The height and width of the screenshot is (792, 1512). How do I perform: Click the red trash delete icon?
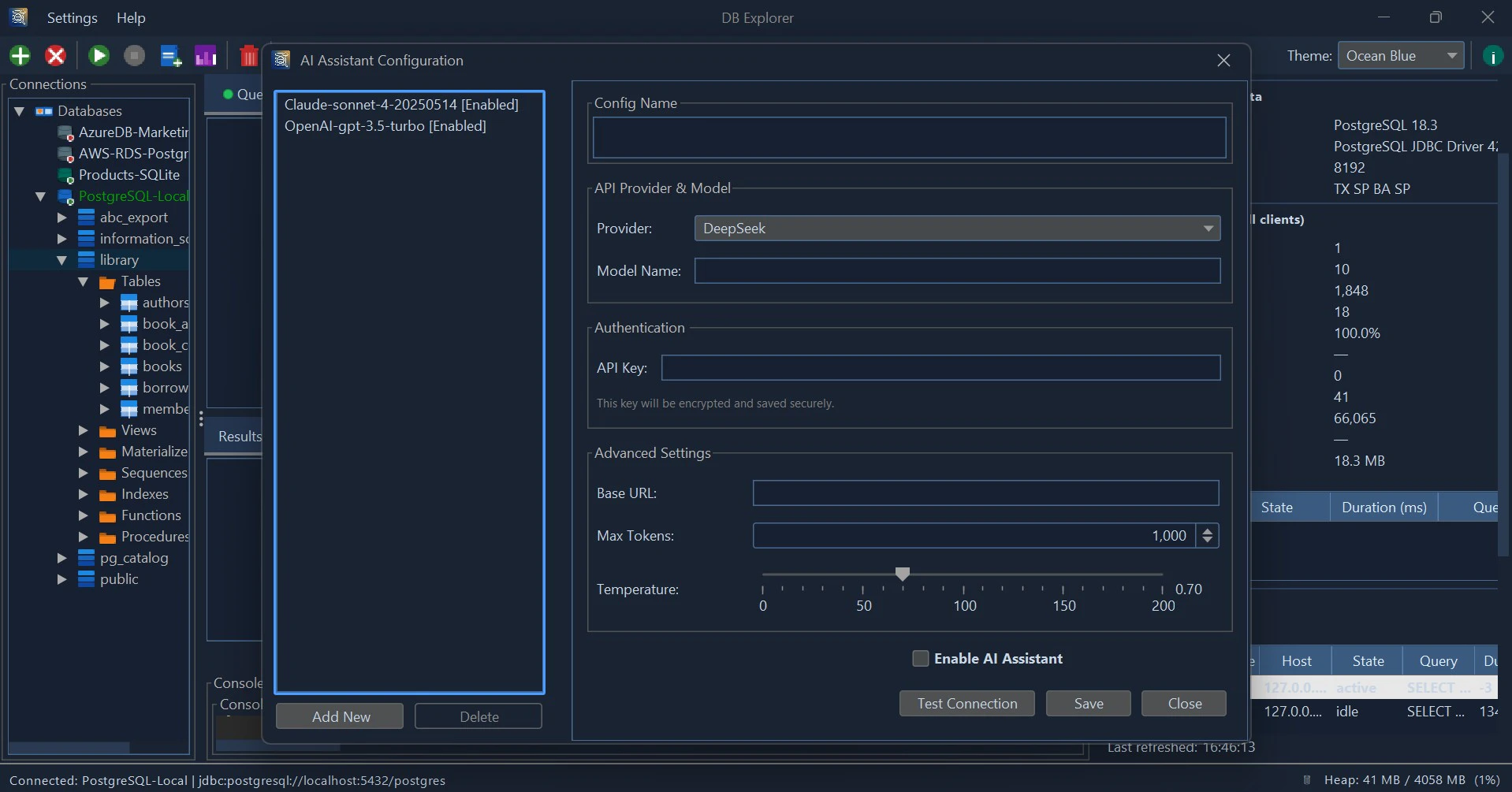[248, 55]
